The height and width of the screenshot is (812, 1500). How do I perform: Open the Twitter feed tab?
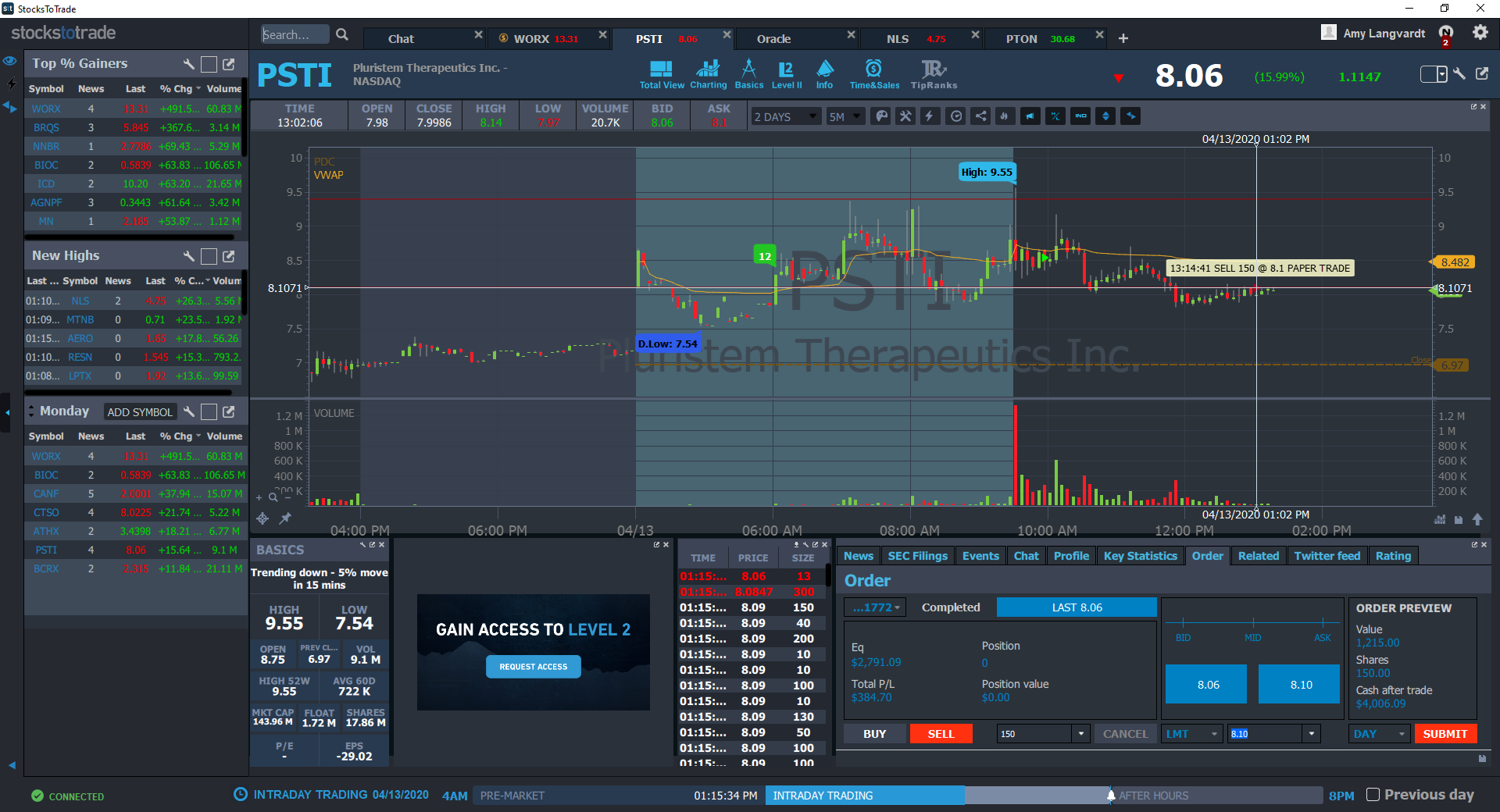1327,556
